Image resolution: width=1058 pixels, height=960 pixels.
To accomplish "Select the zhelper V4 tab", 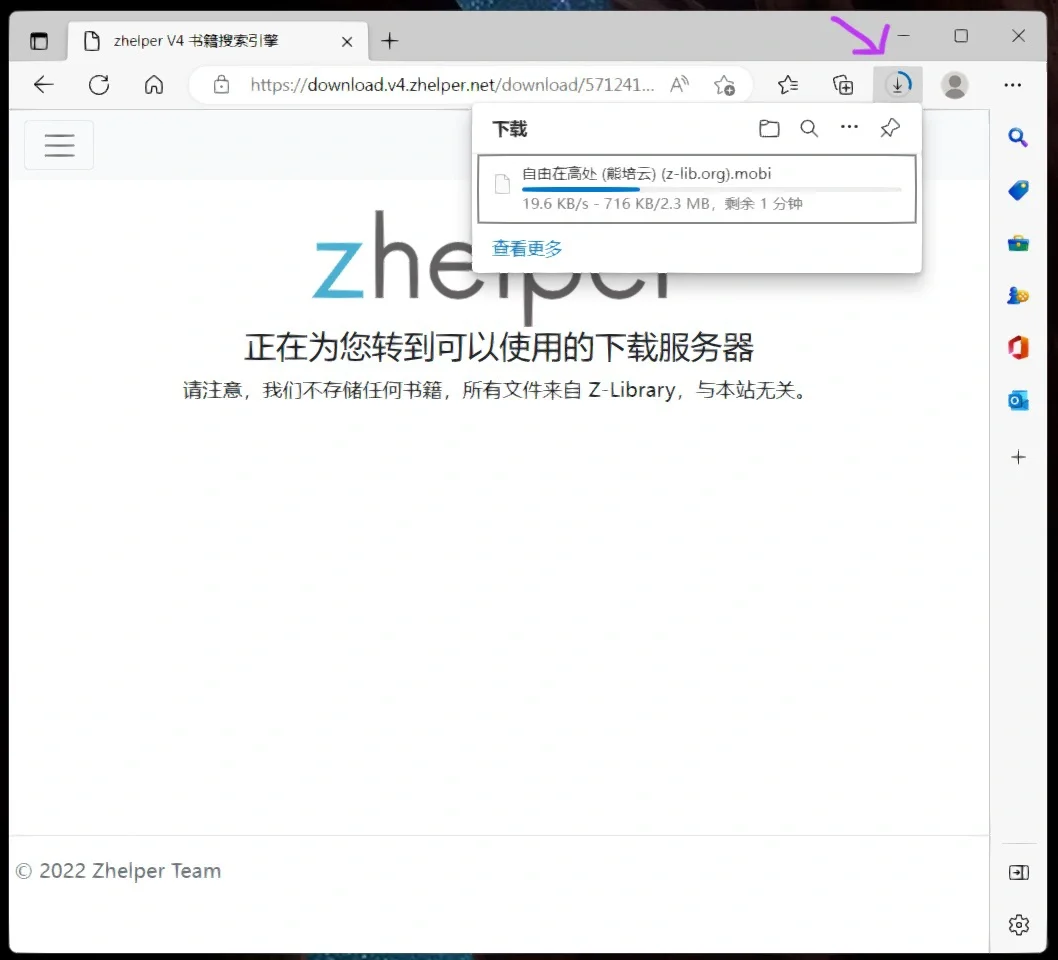I will coord(217,41).
